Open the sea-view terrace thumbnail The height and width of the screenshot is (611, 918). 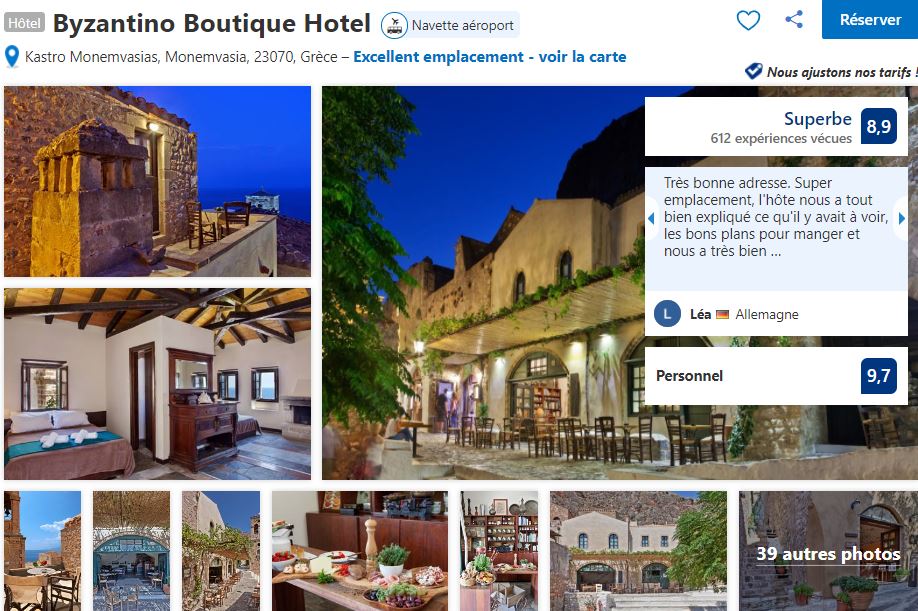click(42, 551)
